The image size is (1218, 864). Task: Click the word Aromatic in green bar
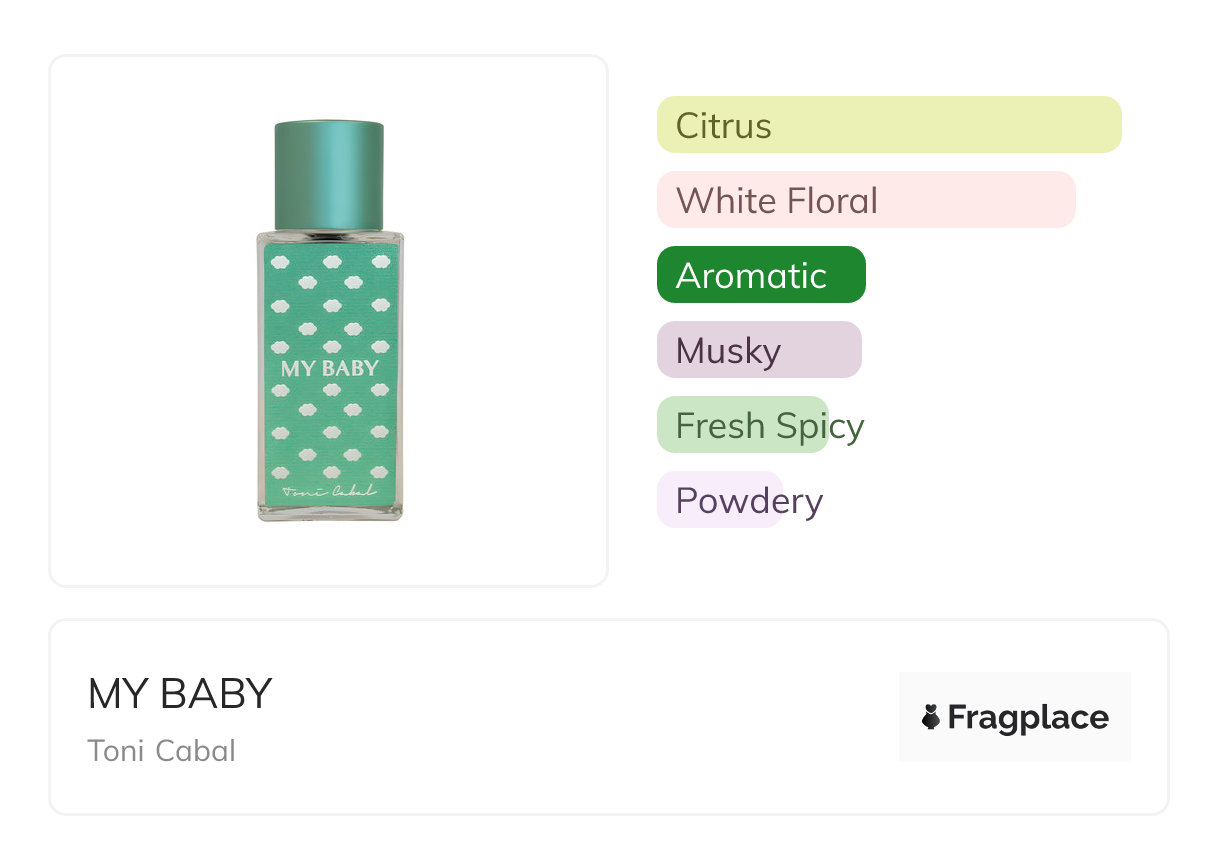[x=751, y=276]
